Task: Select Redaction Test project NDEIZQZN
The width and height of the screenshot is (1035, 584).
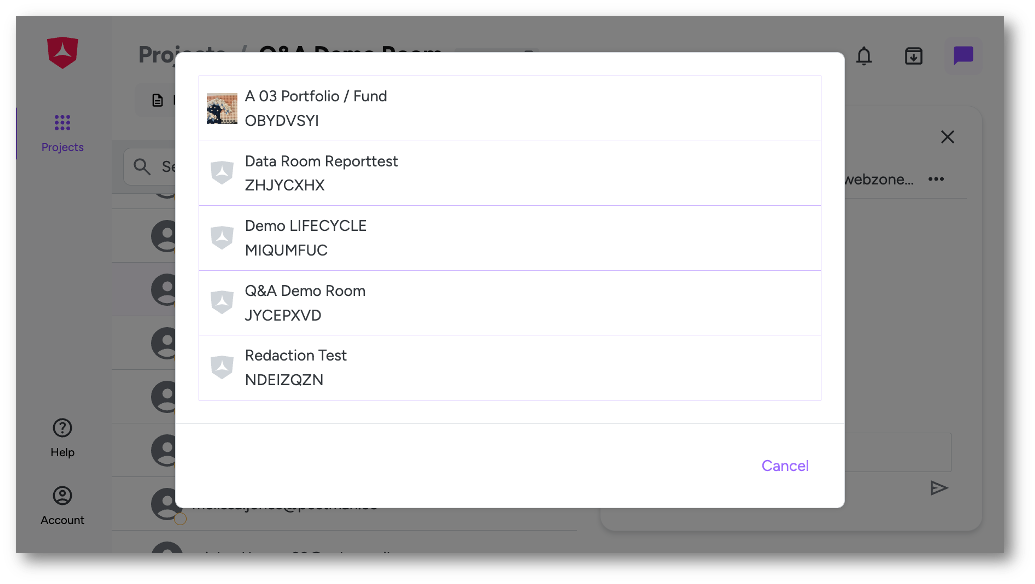Action: pyautogui.click(x=510, y=368)
